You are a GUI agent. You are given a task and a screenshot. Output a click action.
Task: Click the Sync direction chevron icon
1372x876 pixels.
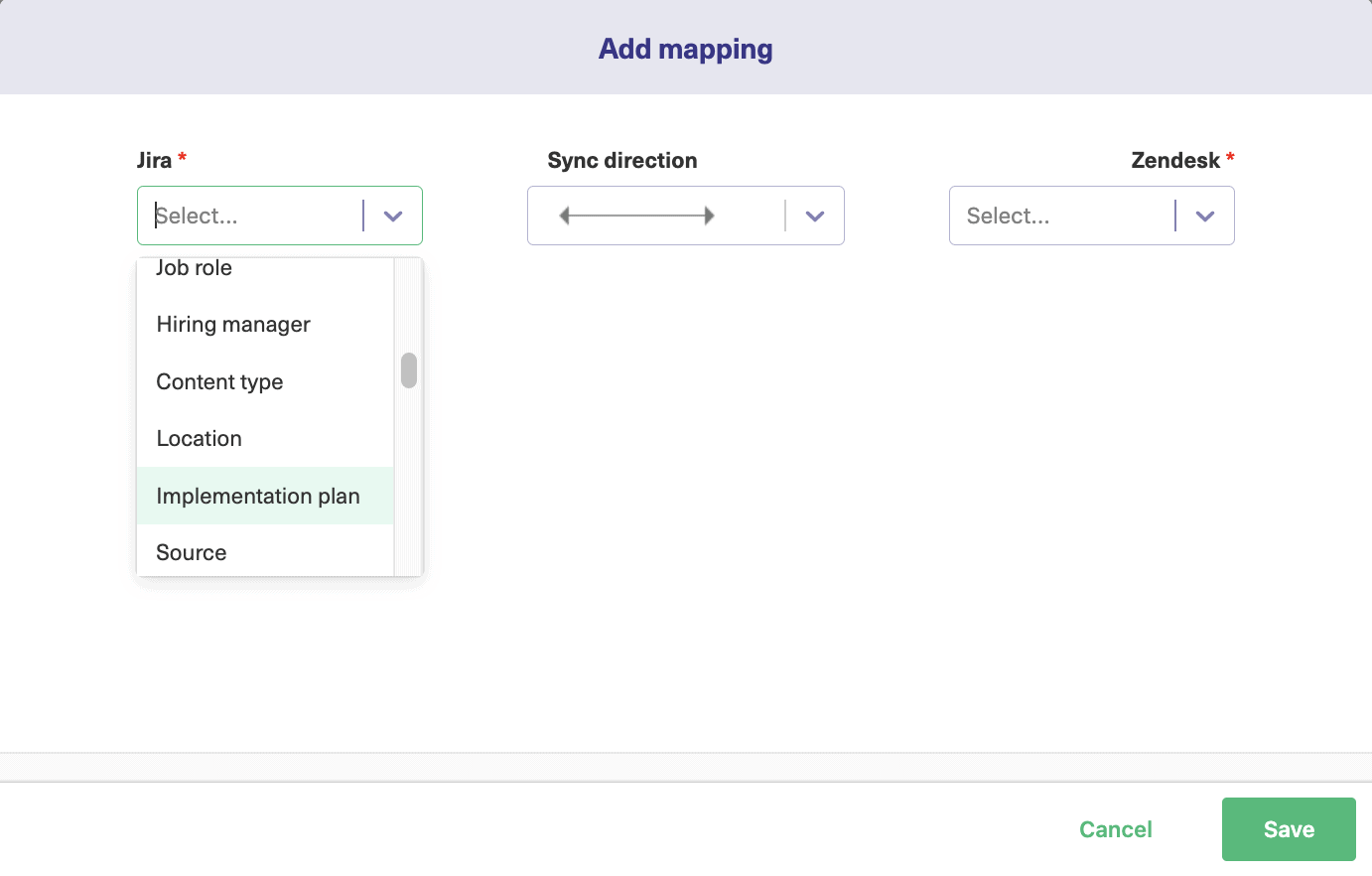(x=814, y=216)
